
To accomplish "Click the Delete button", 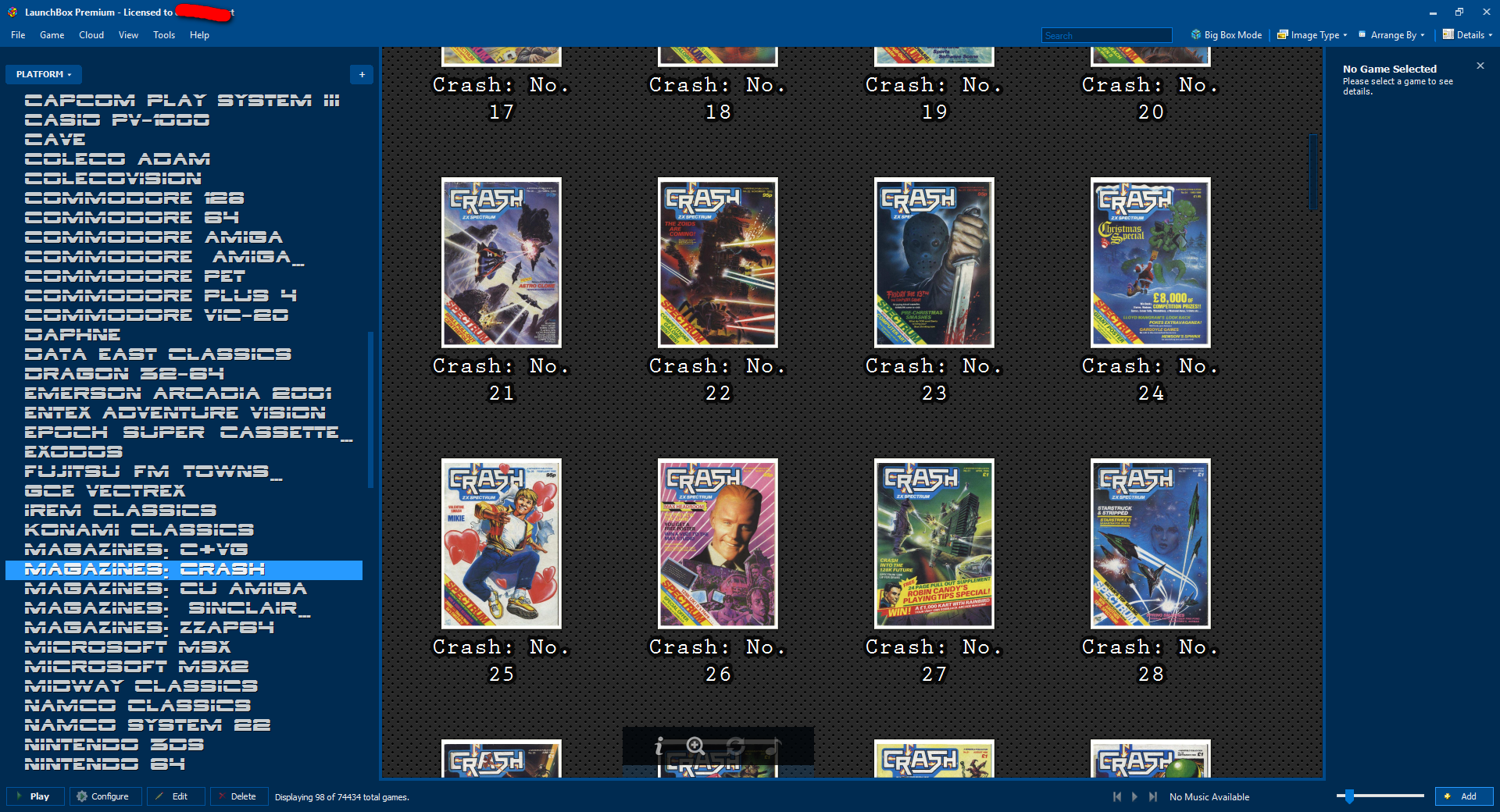I will point(239,796).
